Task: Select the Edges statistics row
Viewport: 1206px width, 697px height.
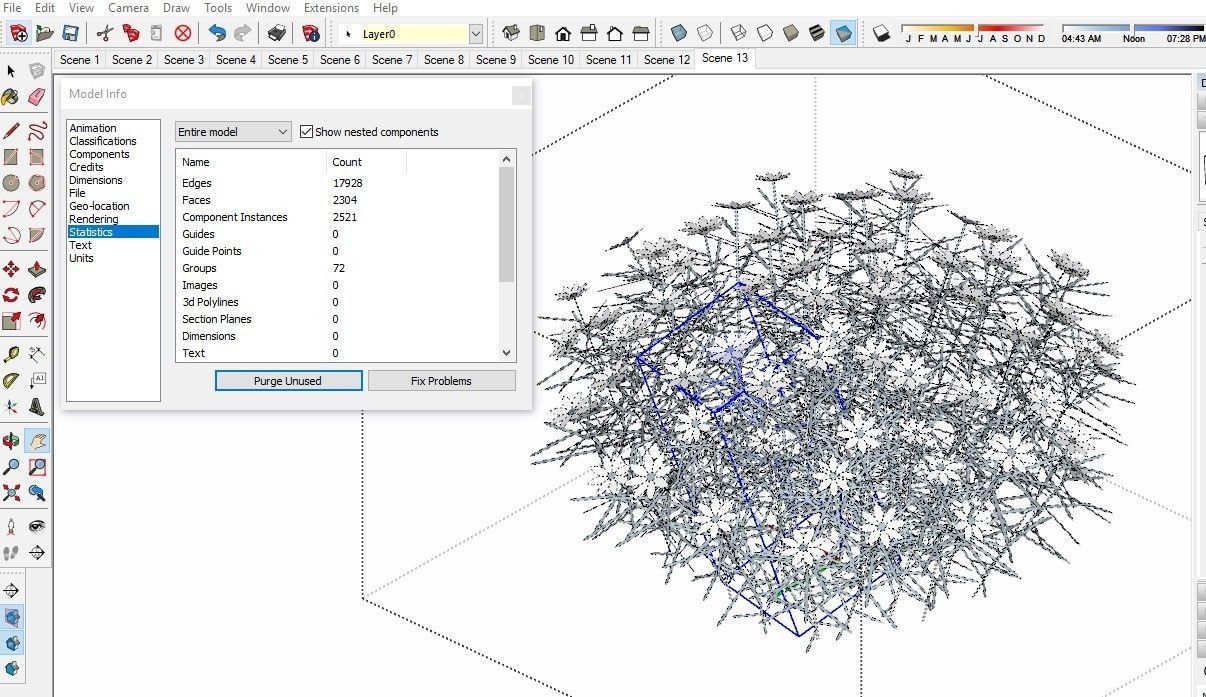Action: point(337,183)
